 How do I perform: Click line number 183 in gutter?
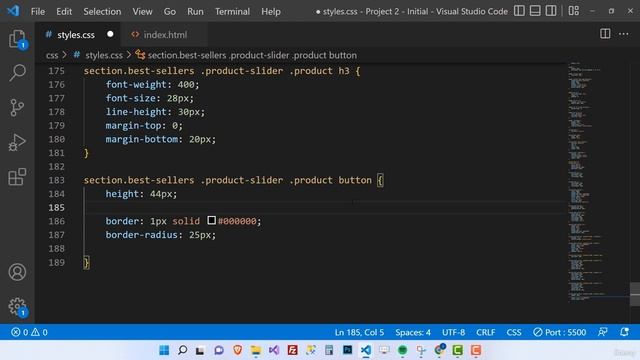(x=56, y=180)
